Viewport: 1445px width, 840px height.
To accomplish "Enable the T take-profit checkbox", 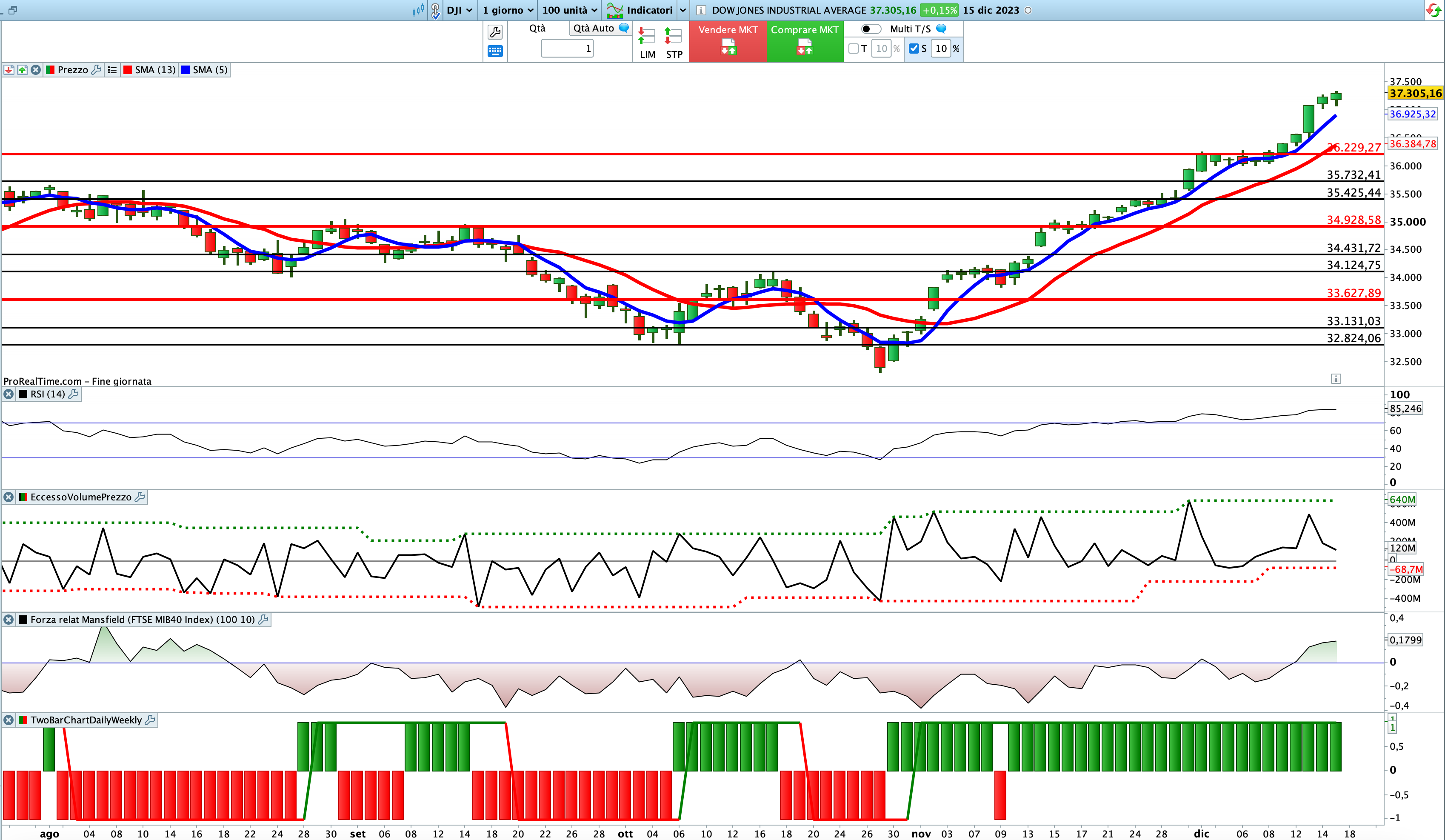I will coord(853,49).
